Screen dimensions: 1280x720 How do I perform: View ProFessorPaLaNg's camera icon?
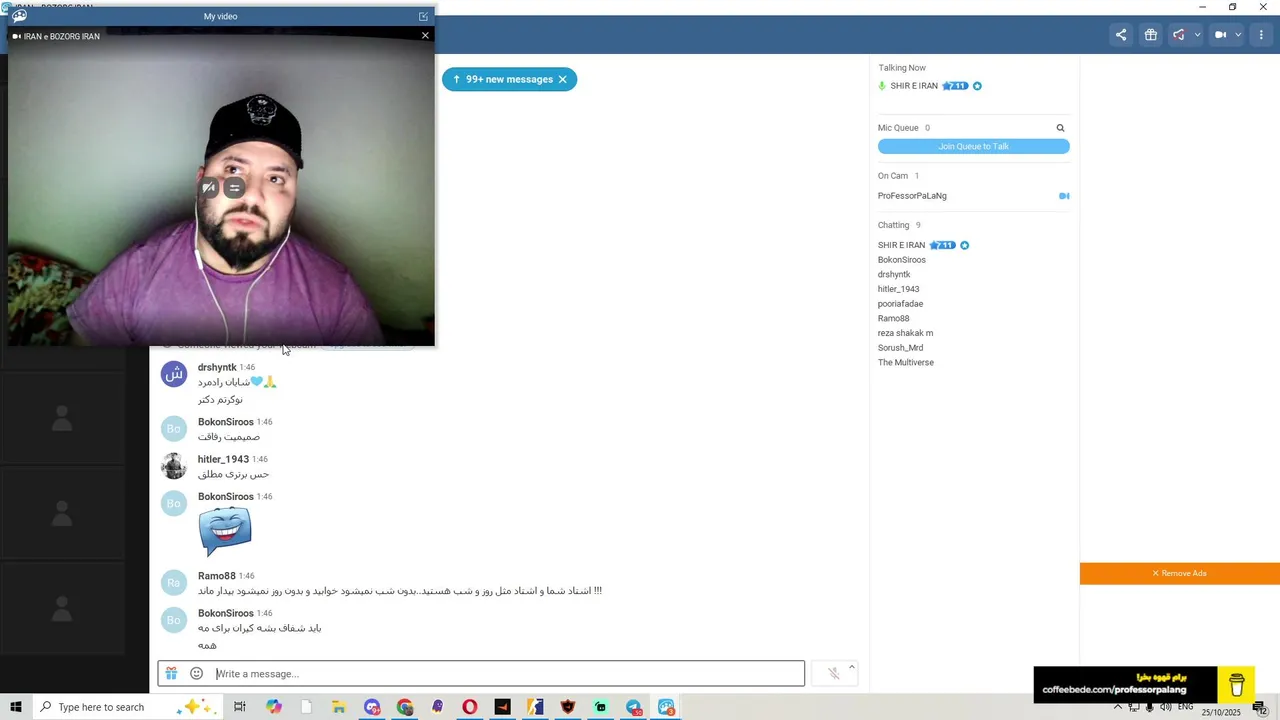pyautogui.click(x=1064, y=196)
